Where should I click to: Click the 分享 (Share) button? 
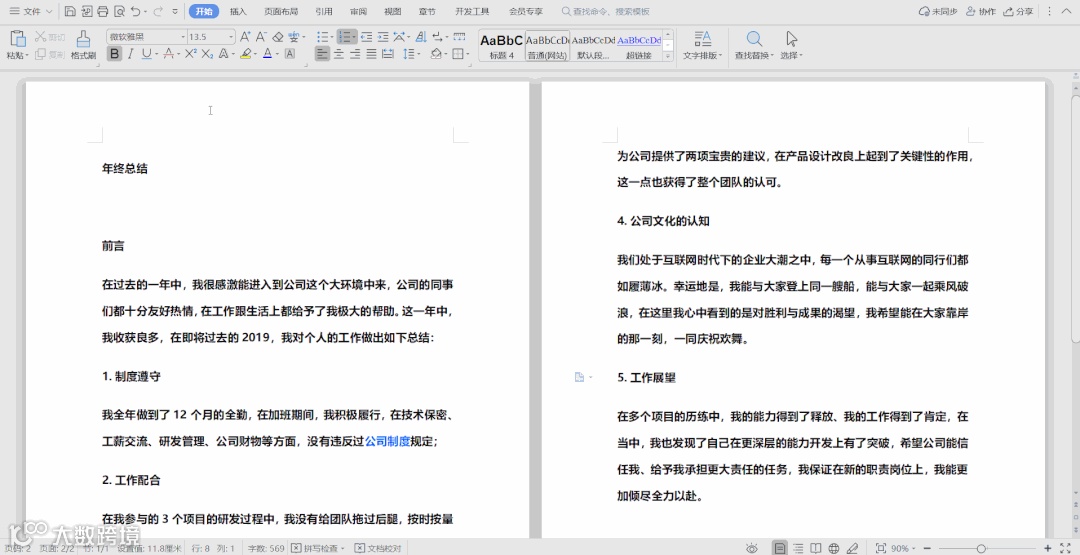click(x=1019, y=11)
